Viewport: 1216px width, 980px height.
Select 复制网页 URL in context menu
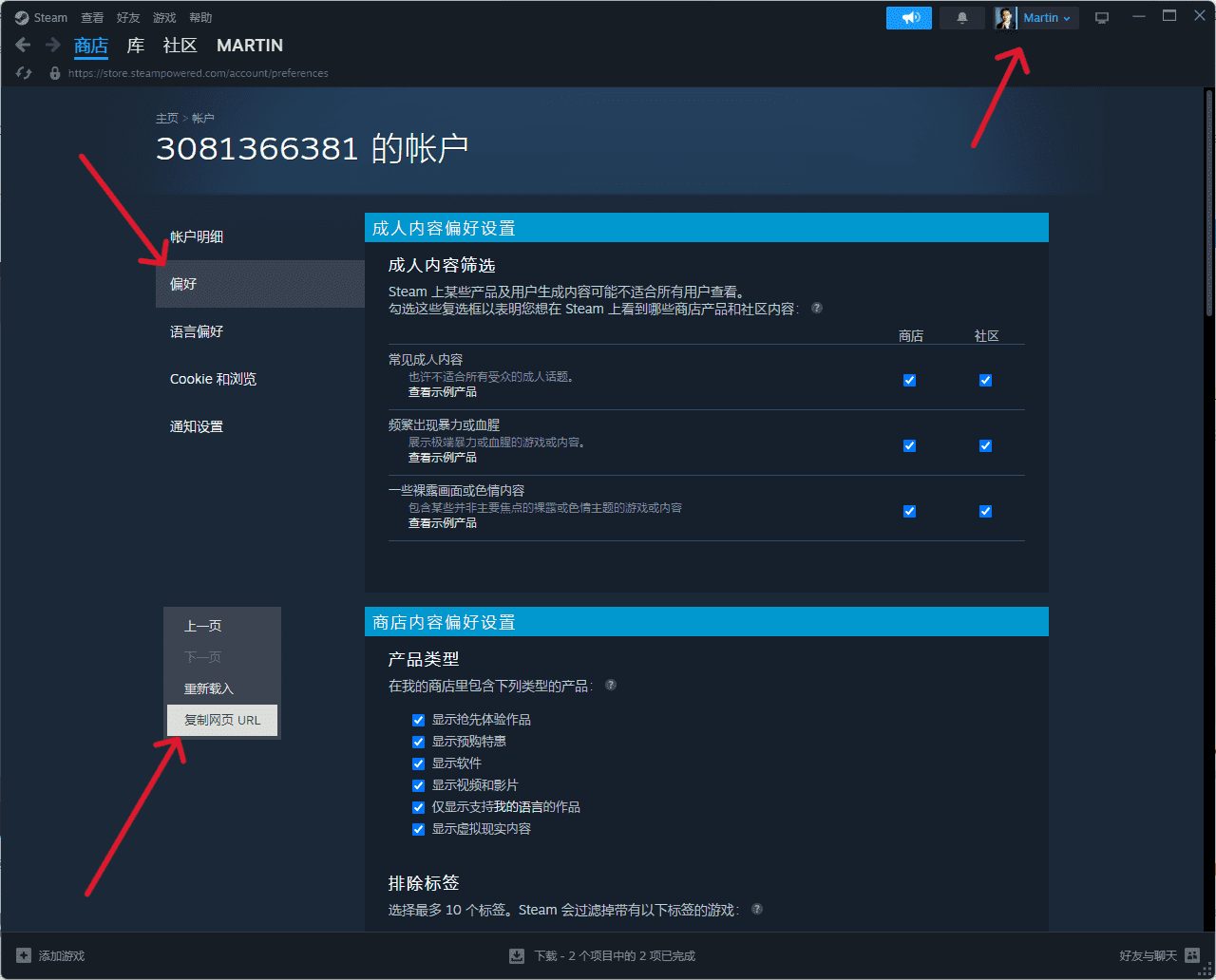pyautogui.click(x=222, y=720)
